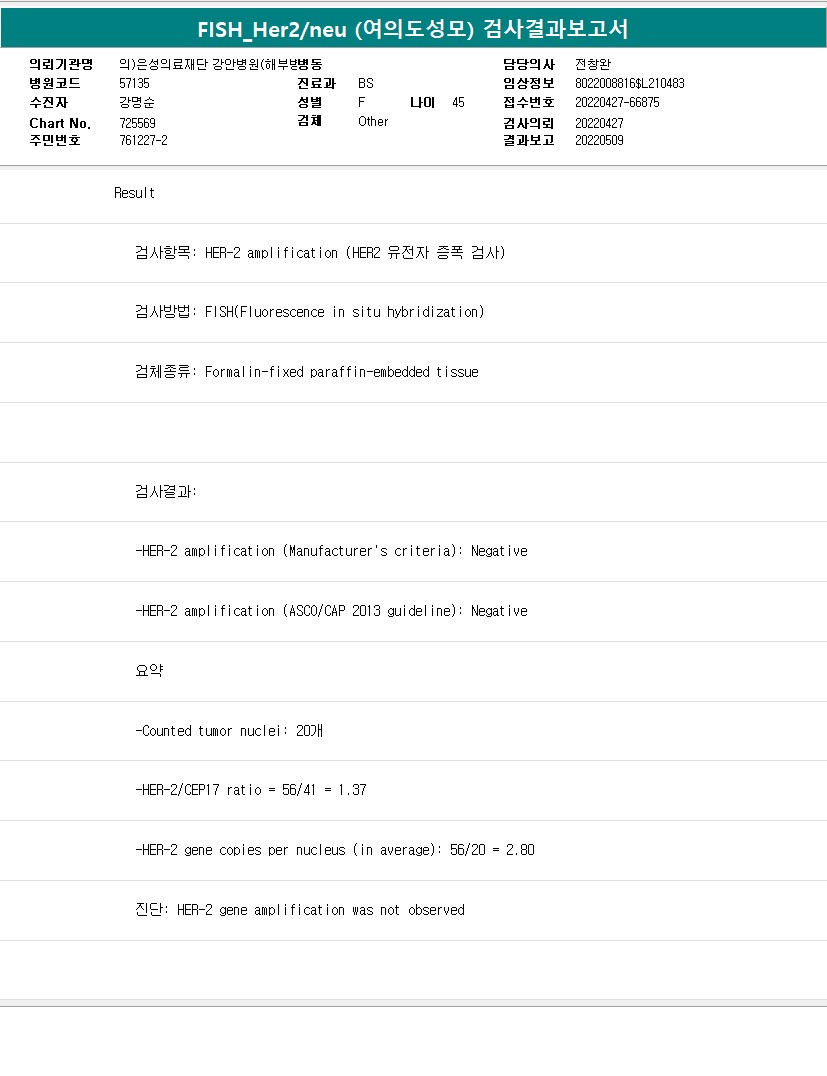Click the Result section heading
The width and height of the screenshot is (827, 1076).
(x=134, y=193)
